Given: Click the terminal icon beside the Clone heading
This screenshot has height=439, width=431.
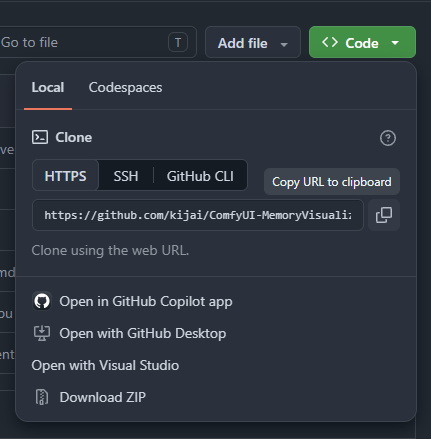Looking at the screenshot, I should pyautogui.click(x=40, y=137).
